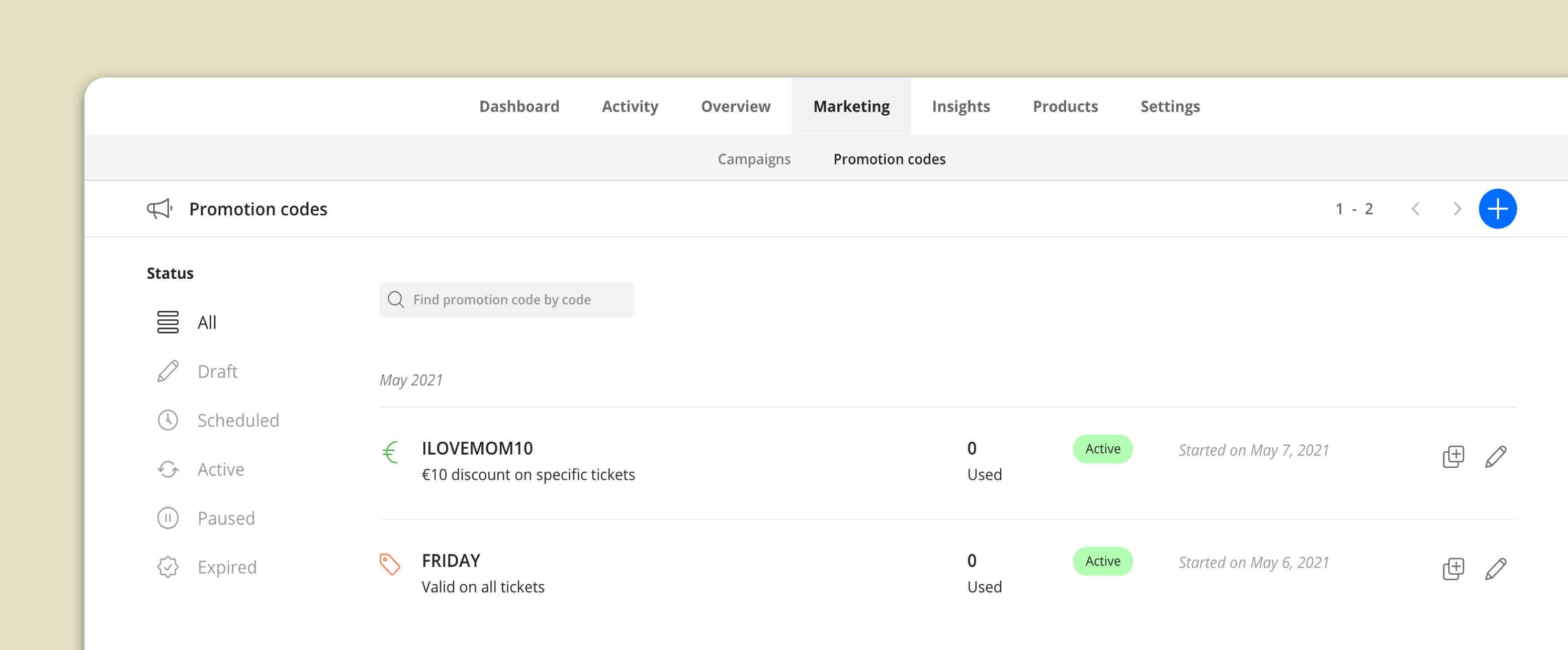Filter status by All
This screenshot has width=1568, height=650.
tap(206, 322)
